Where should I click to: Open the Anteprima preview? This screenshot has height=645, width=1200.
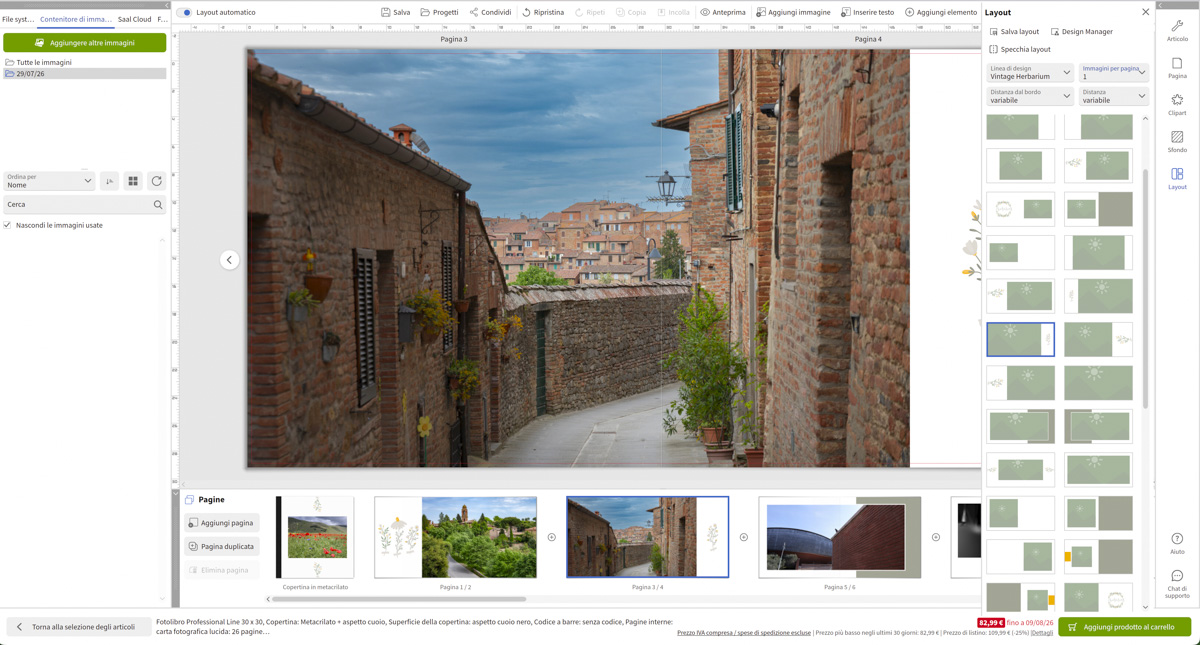[722, 12]
